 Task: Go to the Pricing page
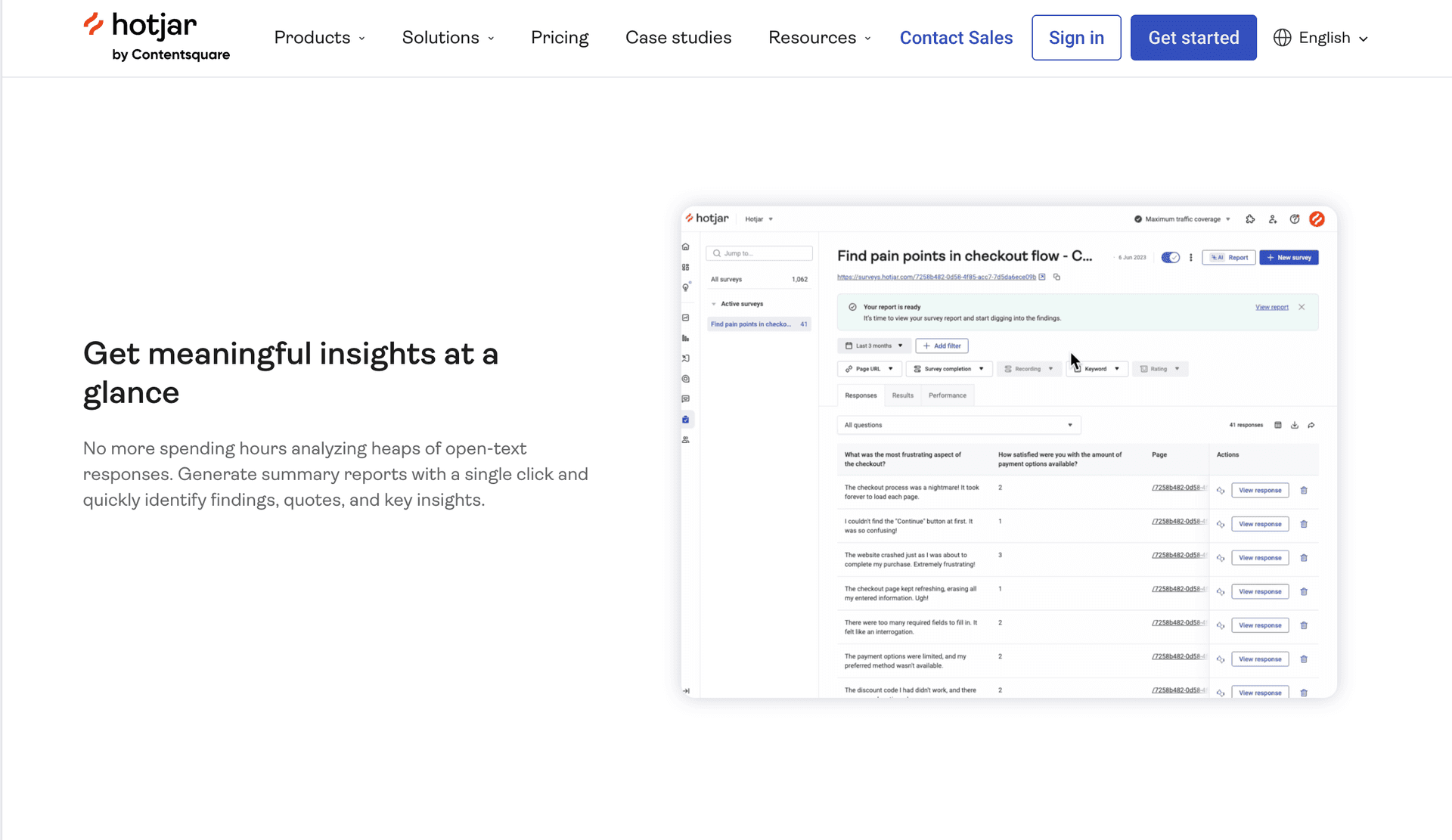[560, 38]
